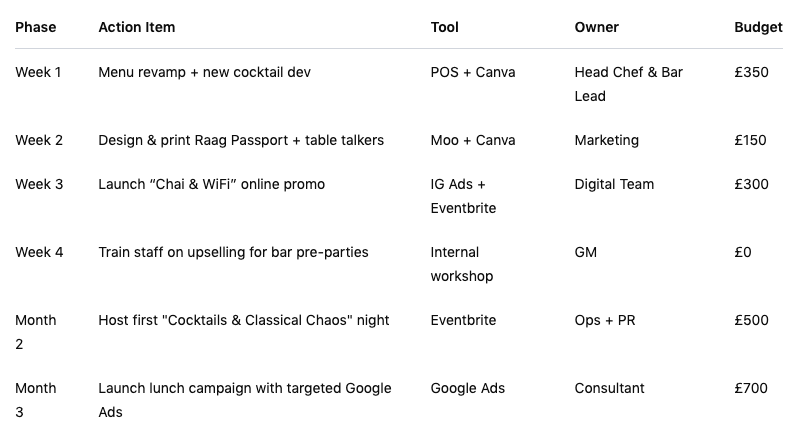This screenshot has width=792, height=436.
Task: Click the Action Item column header
Action: (x=136, y=27)
